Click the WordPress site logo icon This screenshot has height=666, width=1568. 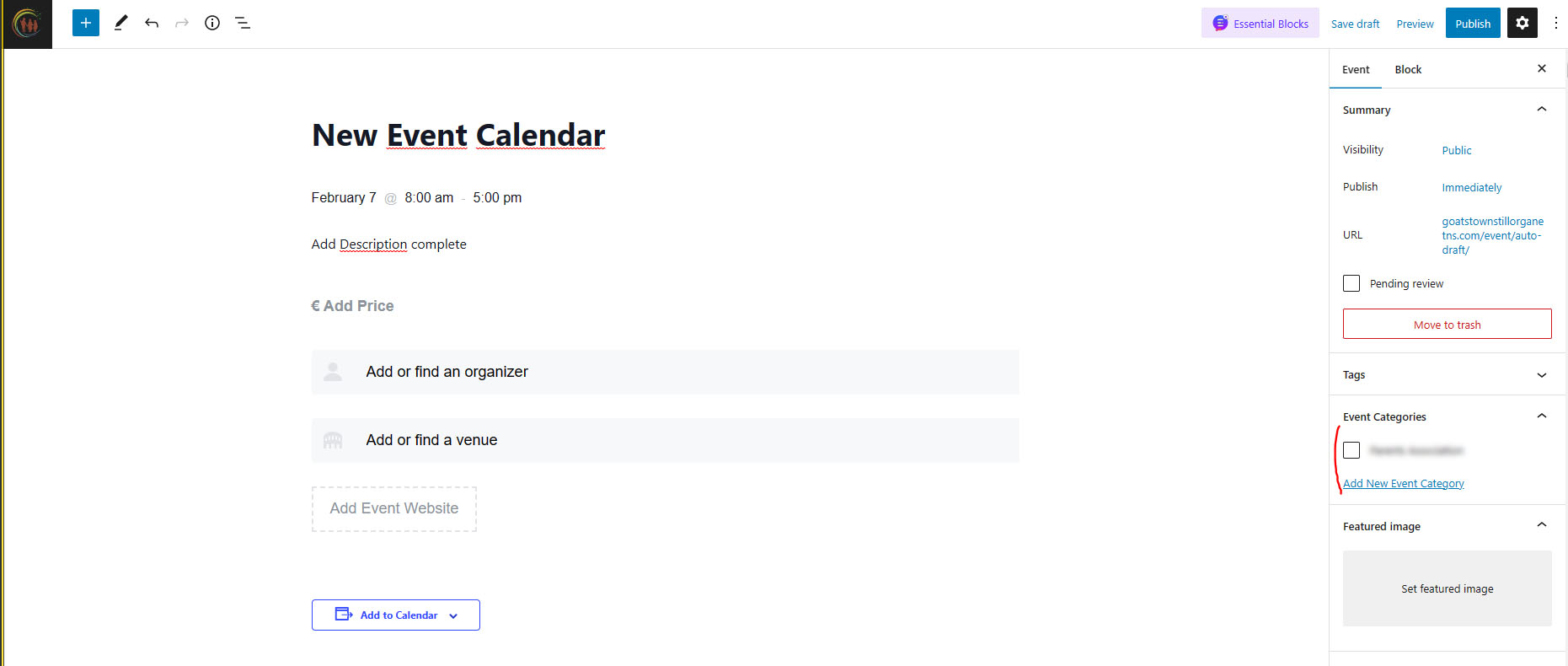pyautogui.click(x=28, y=24)
